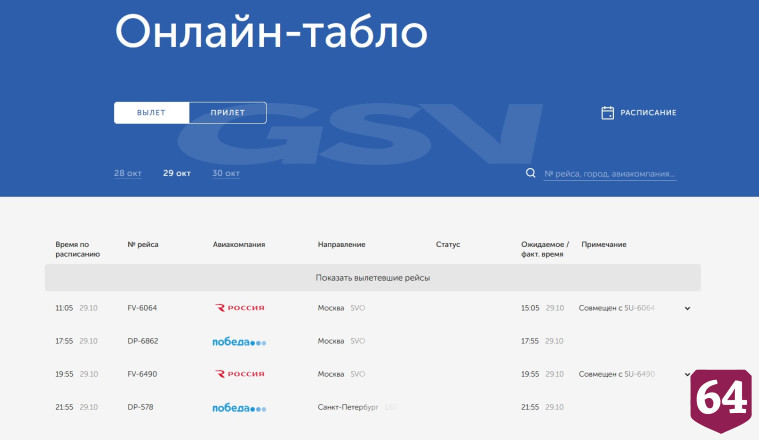Click the Авиакомпания column header

pyautogui.click(x=239, y=244)
